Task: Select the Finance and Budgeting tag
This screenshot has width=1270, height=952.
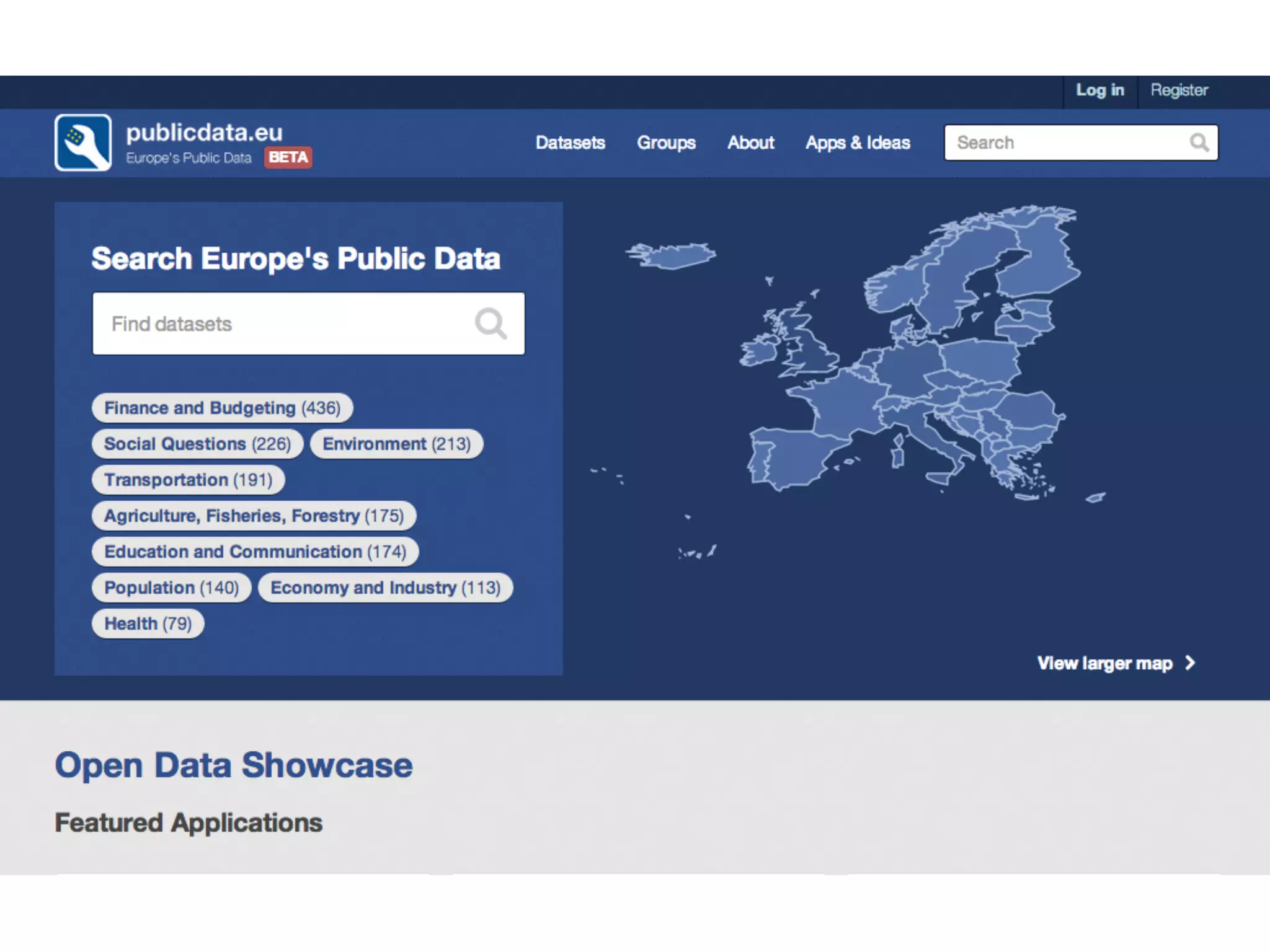Action: (222, 408)
